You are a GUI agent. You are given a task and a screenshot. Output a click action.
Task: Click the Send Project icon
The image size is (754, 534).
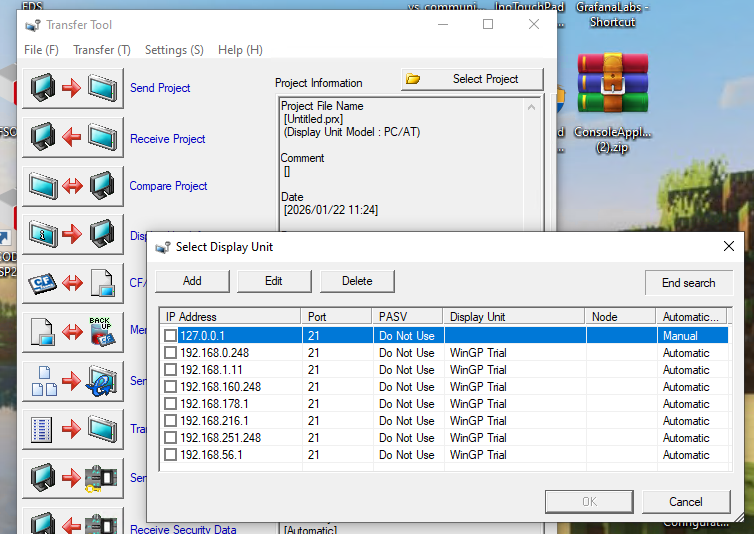(x=74, y=88)
